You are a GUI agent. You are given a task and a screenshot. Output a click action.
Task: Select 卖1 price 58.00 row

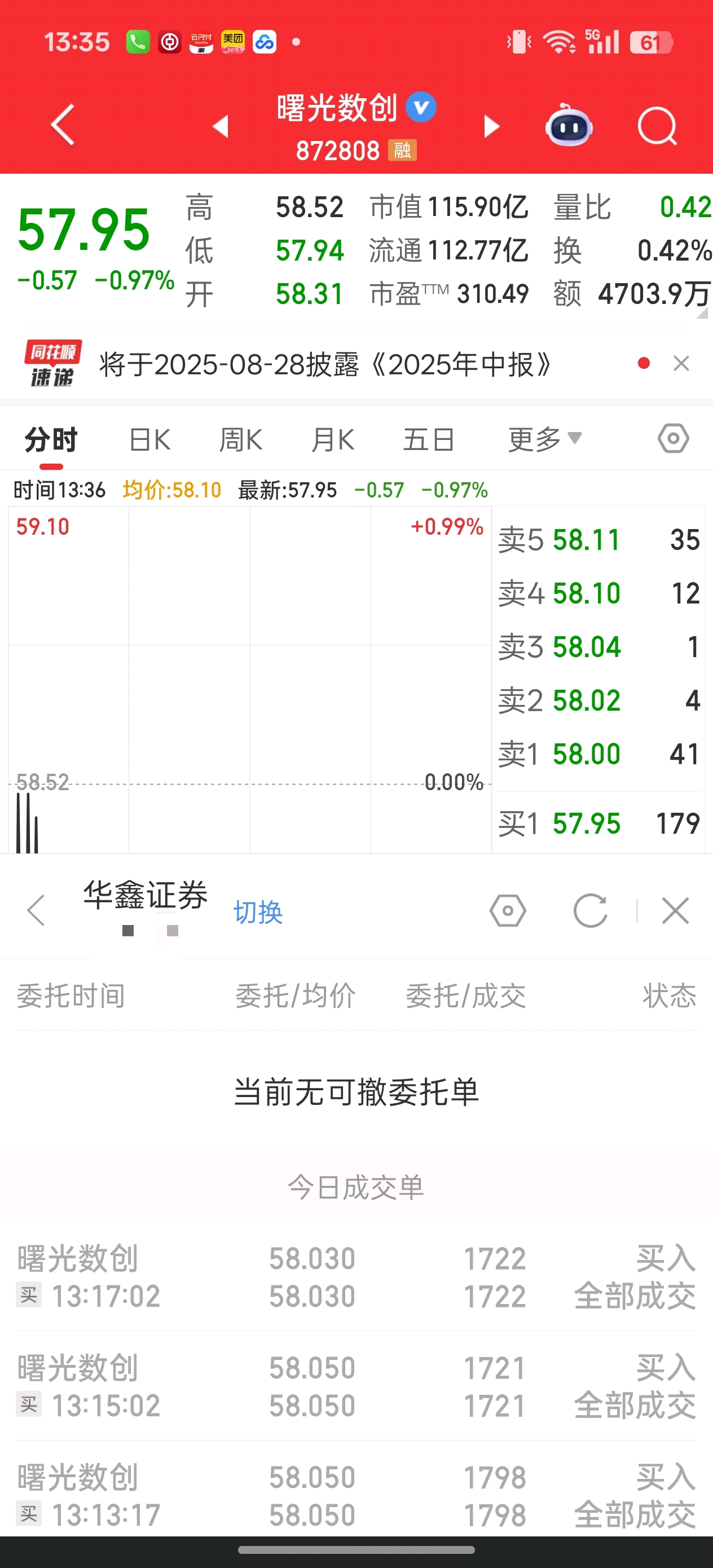pyautogui.click(x=599, y=754)
